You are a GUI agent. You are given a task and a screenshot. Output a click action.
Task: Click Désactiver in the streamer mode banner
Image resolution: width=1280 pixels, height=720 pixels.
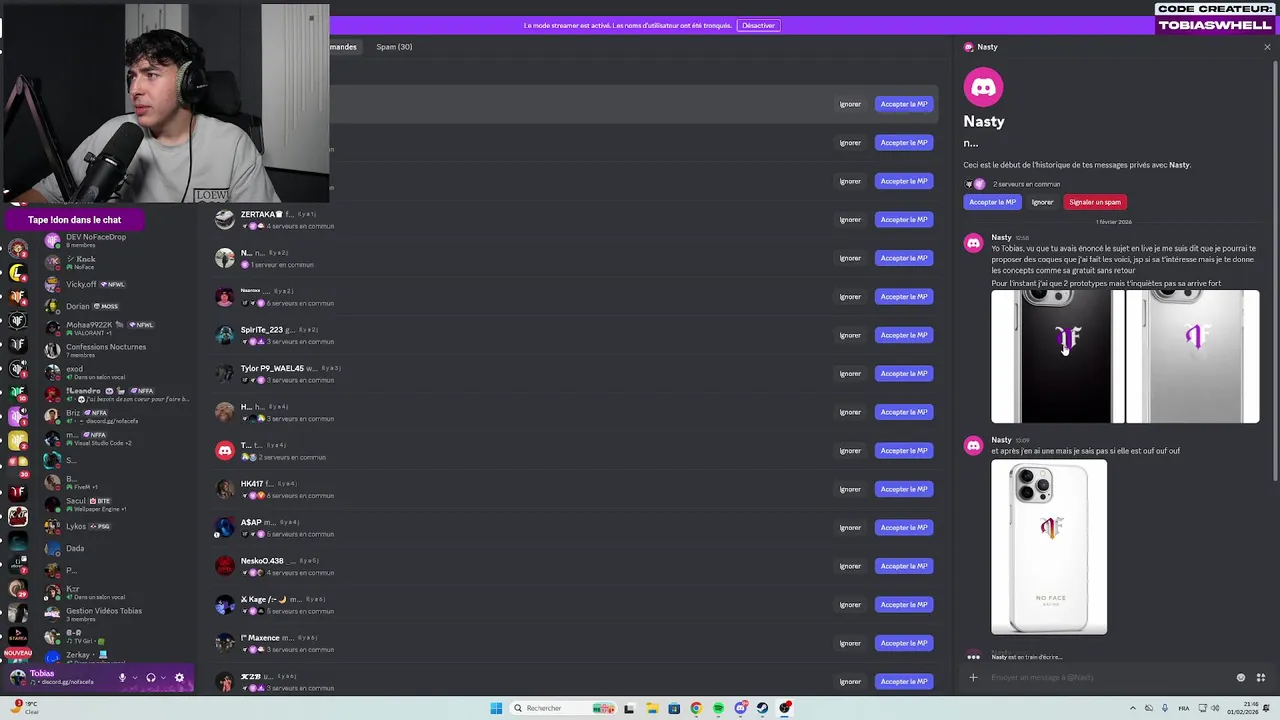point(758,25)
